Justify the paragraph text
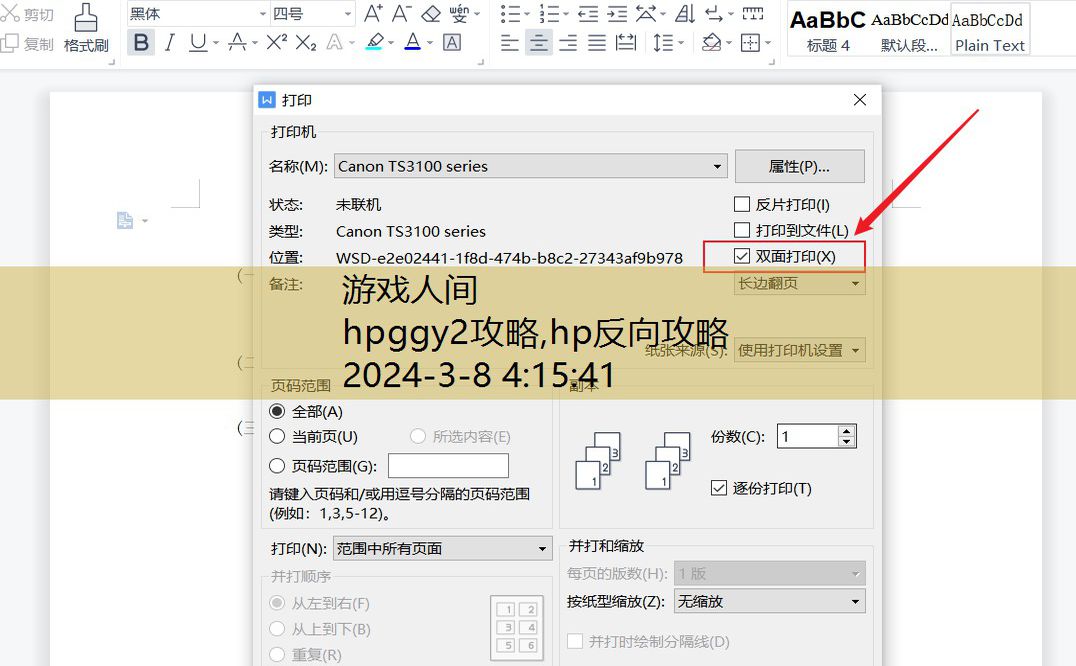This screenshot has height=666, width=1076. [x=597, y=43]
